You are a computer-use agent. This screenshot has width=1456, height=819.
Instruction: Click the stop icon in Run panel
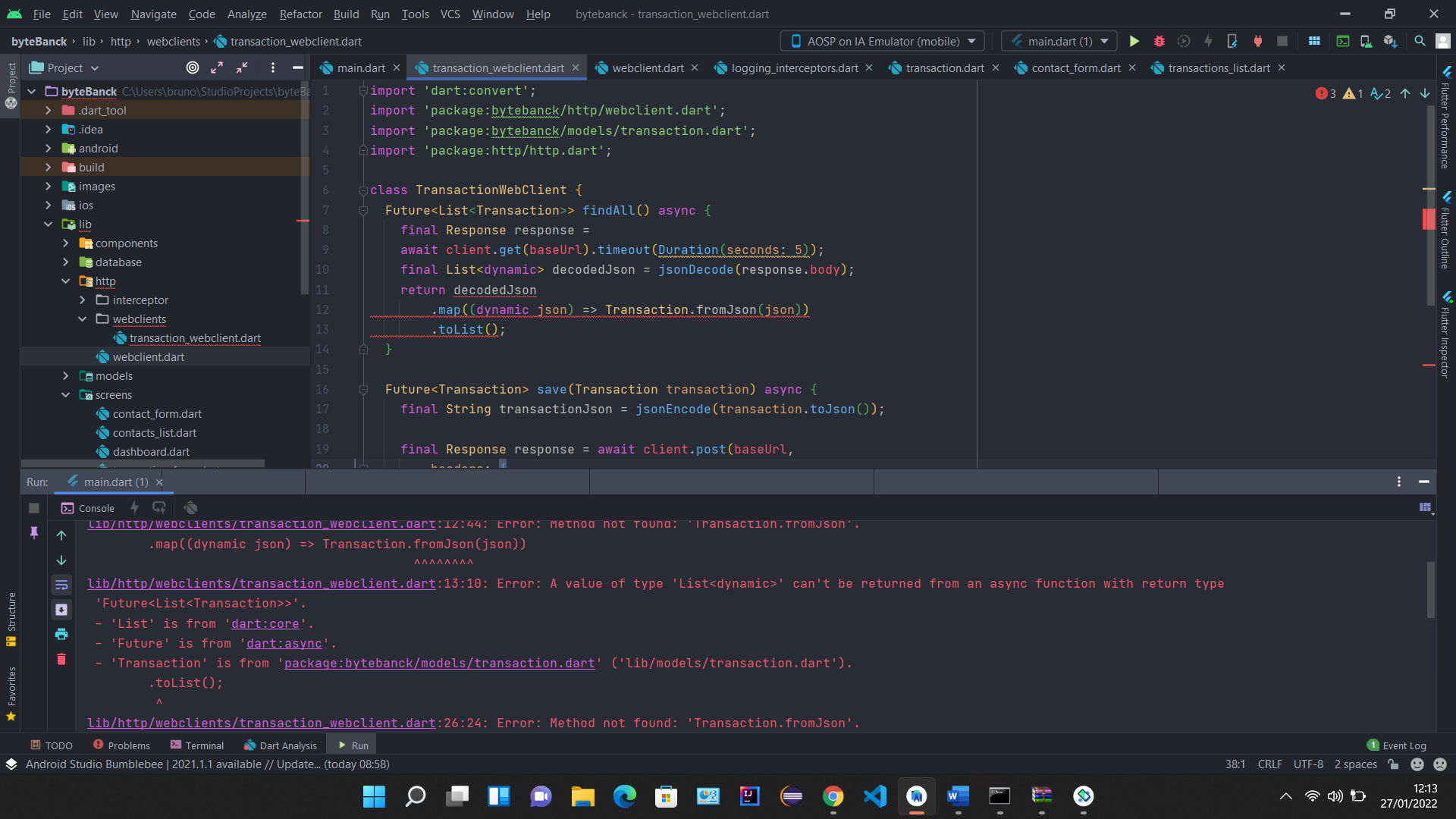(34, 508)
